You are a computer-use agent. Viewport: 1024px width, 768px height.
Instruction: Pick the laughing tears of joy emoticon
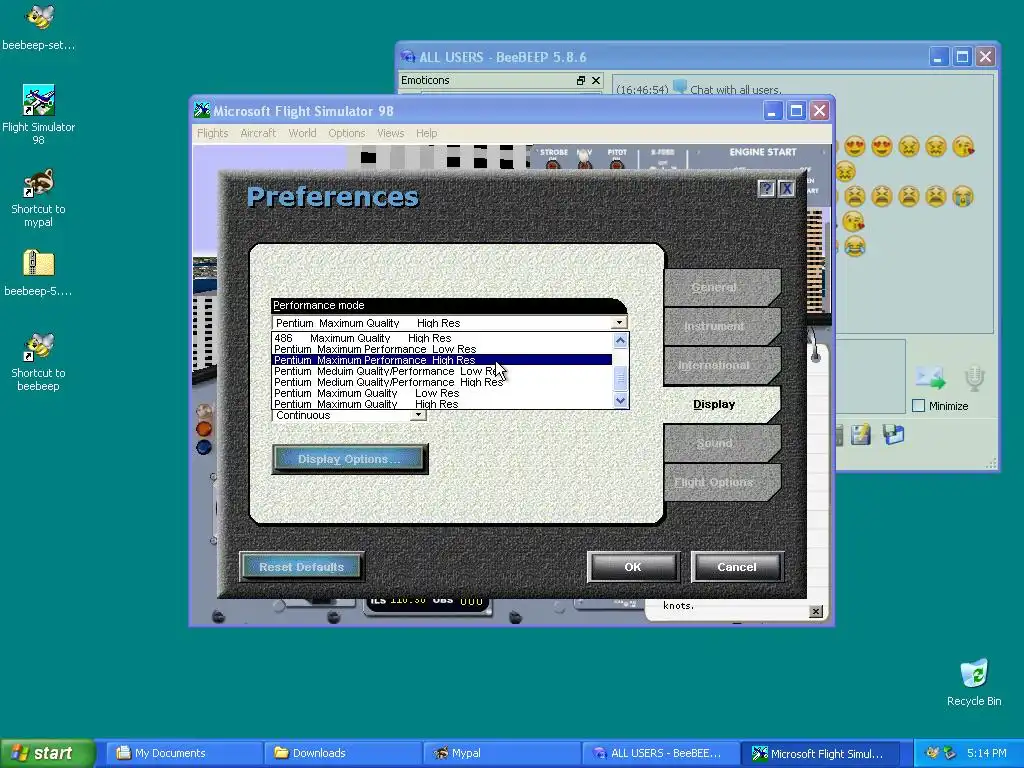[854, 246]
